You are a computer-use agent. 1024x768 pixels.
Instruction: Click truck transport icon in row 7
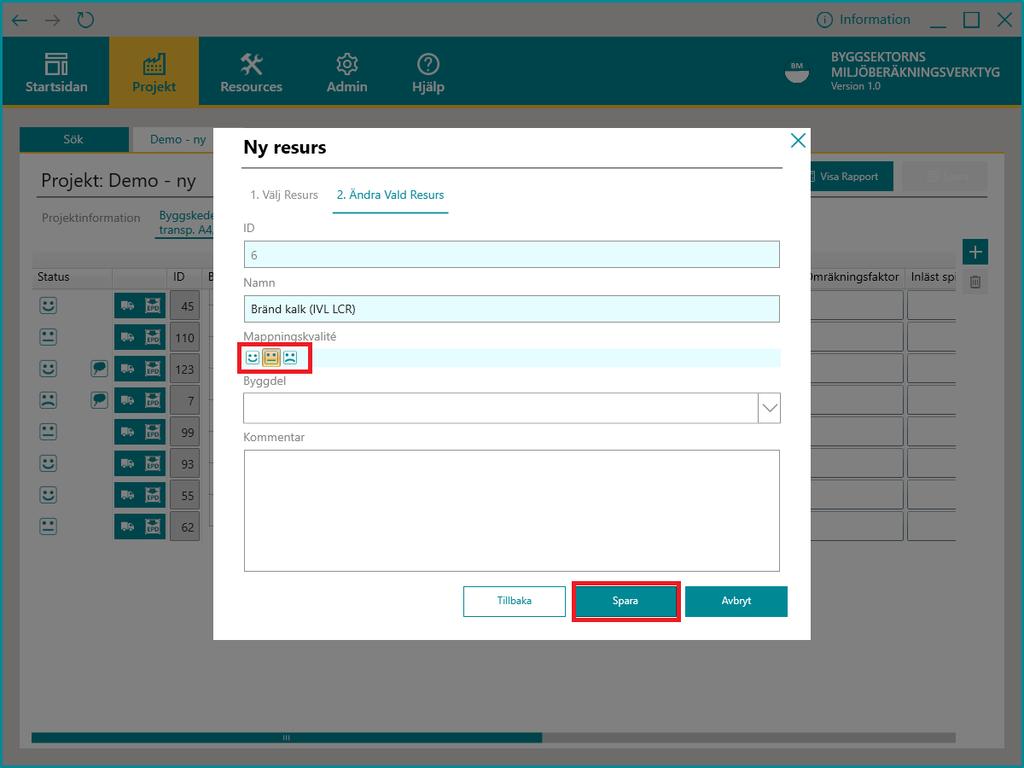pos(127,400)
